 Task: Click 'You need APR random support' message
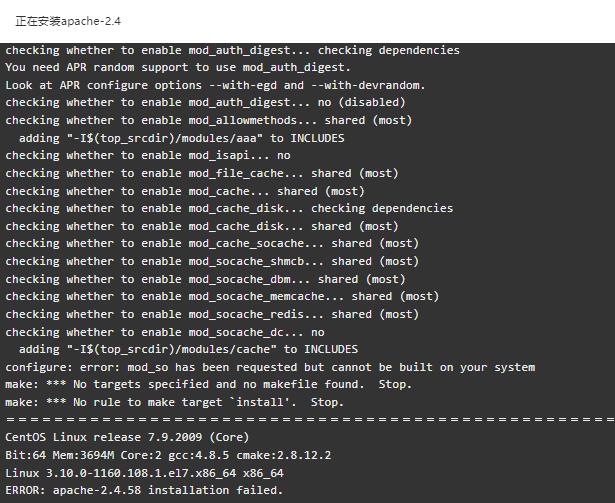178,67
